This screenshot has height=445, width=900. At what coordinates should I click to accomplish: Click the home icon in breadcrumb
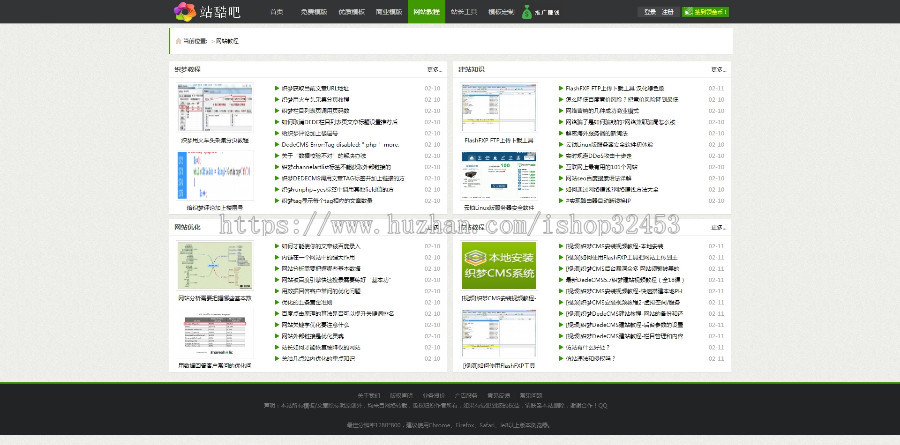click(x=179, y=41)
